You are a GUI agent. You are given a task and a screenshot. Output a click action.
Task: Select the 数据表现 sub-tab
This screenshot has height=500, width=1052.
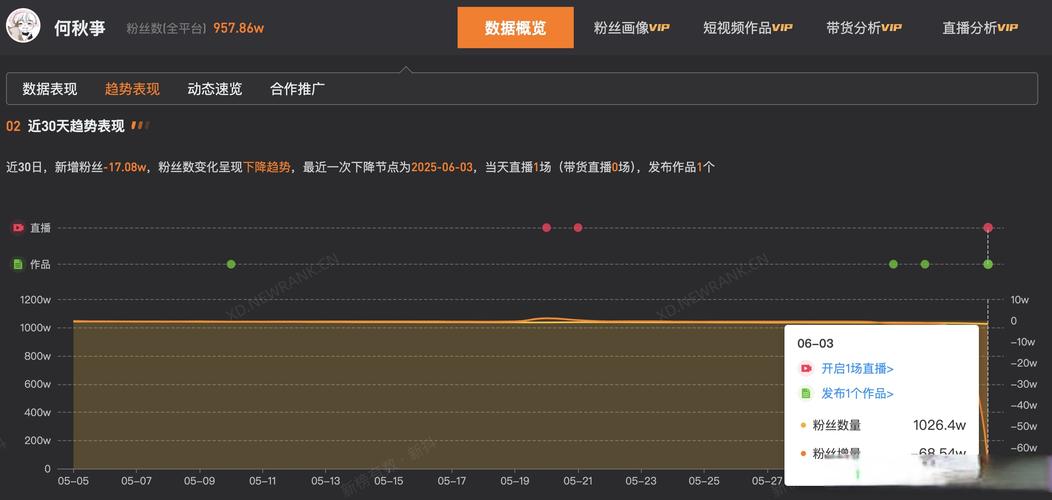coord(50,89)
